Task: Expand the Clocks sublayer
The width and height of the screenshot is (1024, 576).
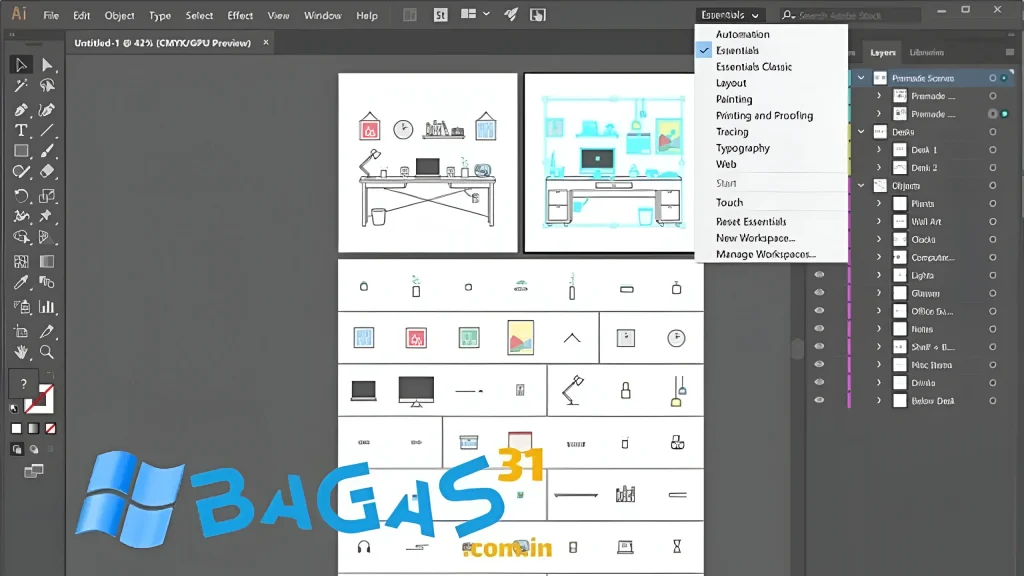Action: 879,240
